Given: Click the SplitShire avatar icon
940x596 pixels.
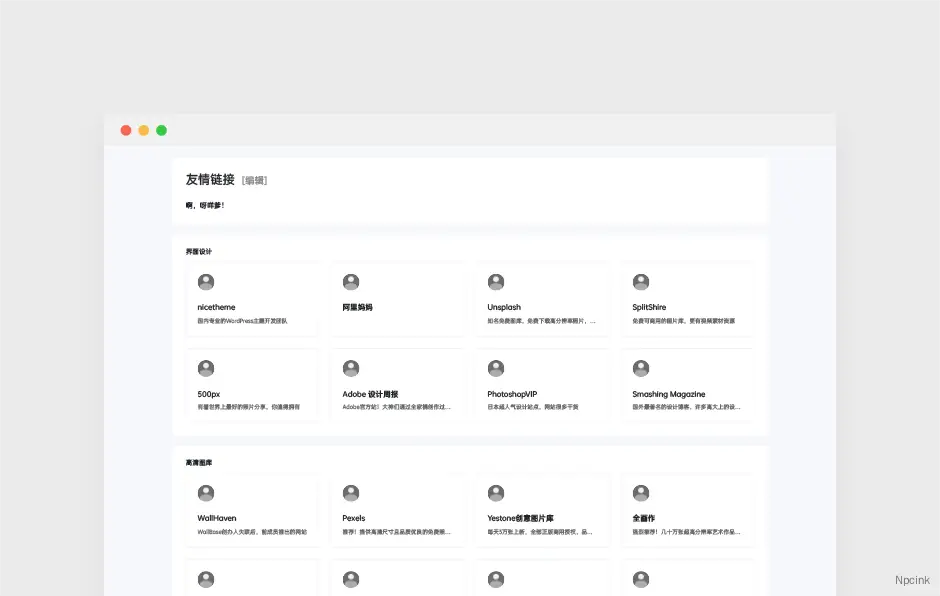Looking at the screenshot, I should point(641,282).
